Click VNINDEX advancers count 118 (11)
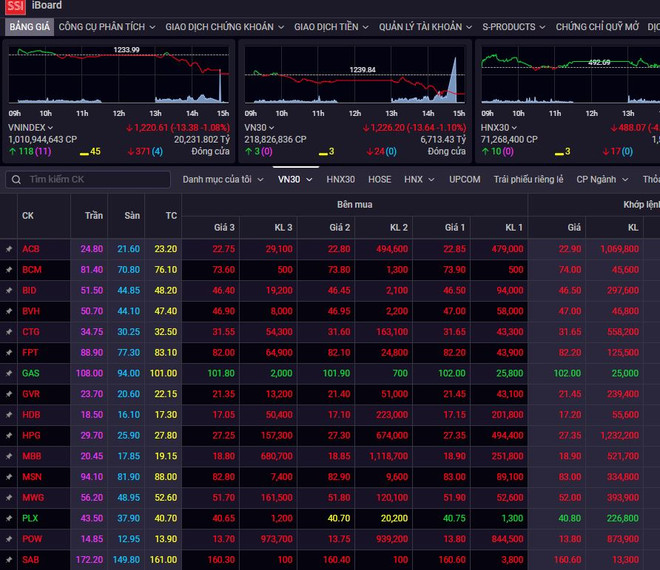This screenshot has width=660, height=570. click(x=30, y=152)
